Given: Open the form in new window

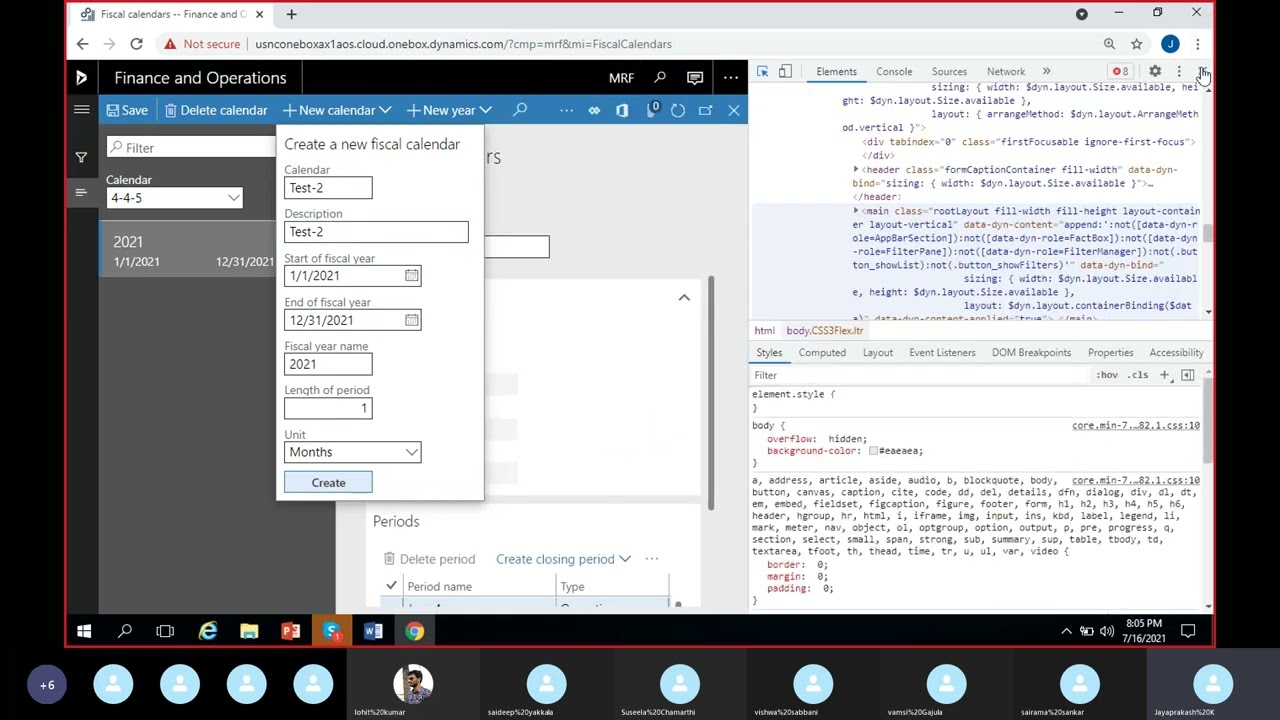Looking at the screenshot, I should click(706, 110).
